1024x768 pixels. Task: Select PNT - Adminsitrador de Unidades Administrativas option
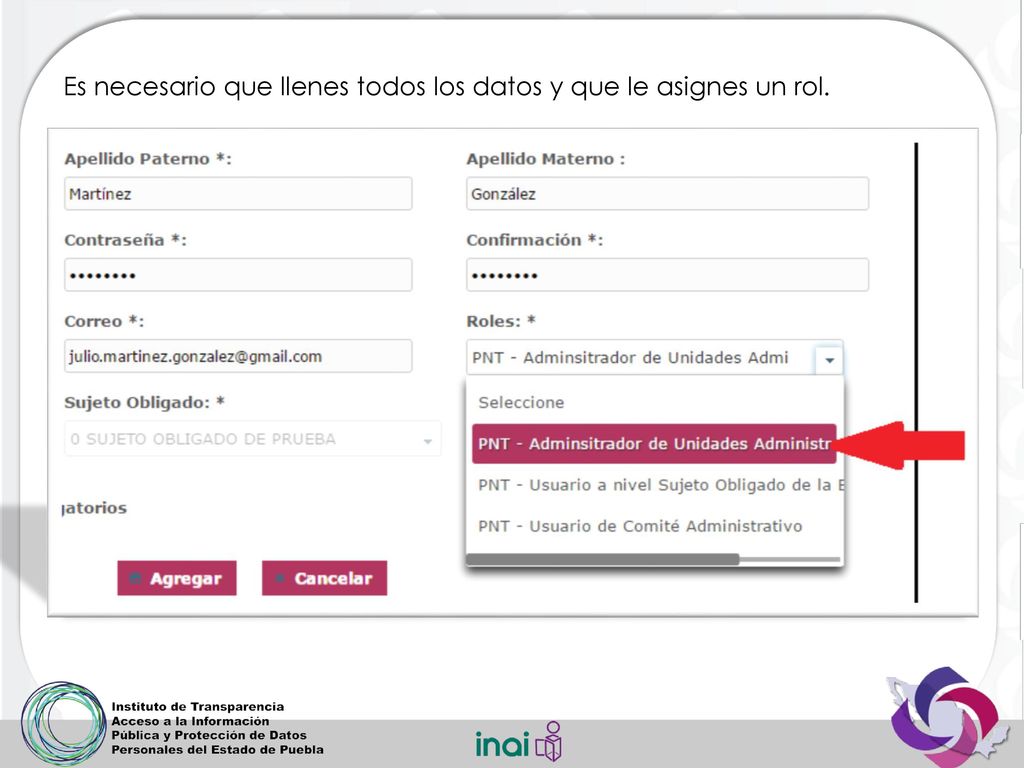654,443
